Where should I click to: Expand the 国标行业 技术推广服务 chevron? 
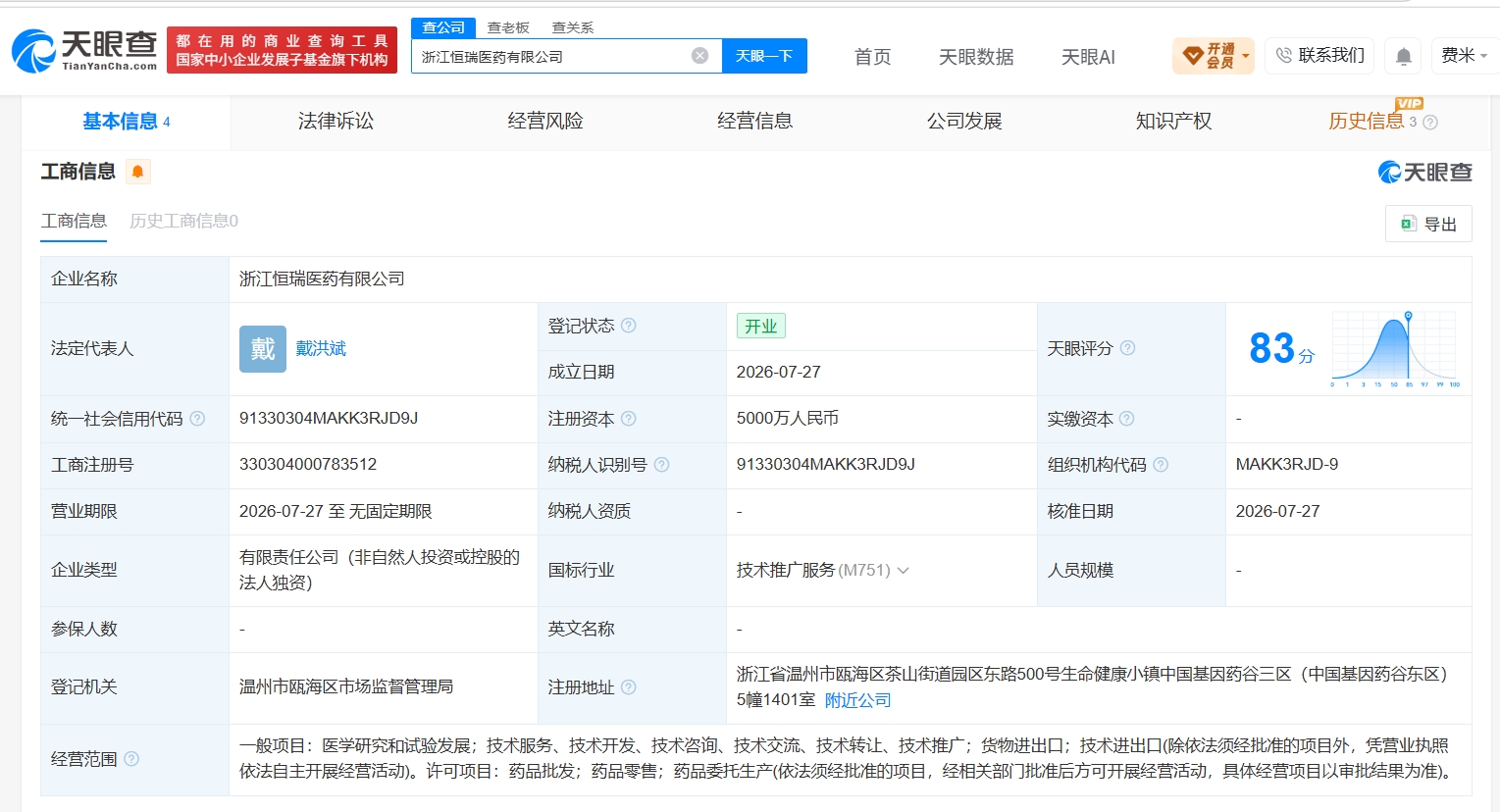pos(904,570)
